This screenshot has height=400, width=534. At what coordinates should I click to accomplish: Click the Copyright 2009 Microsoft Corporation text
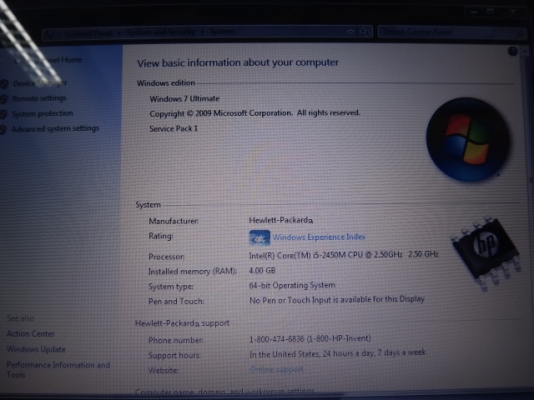(x=255, y=113)
